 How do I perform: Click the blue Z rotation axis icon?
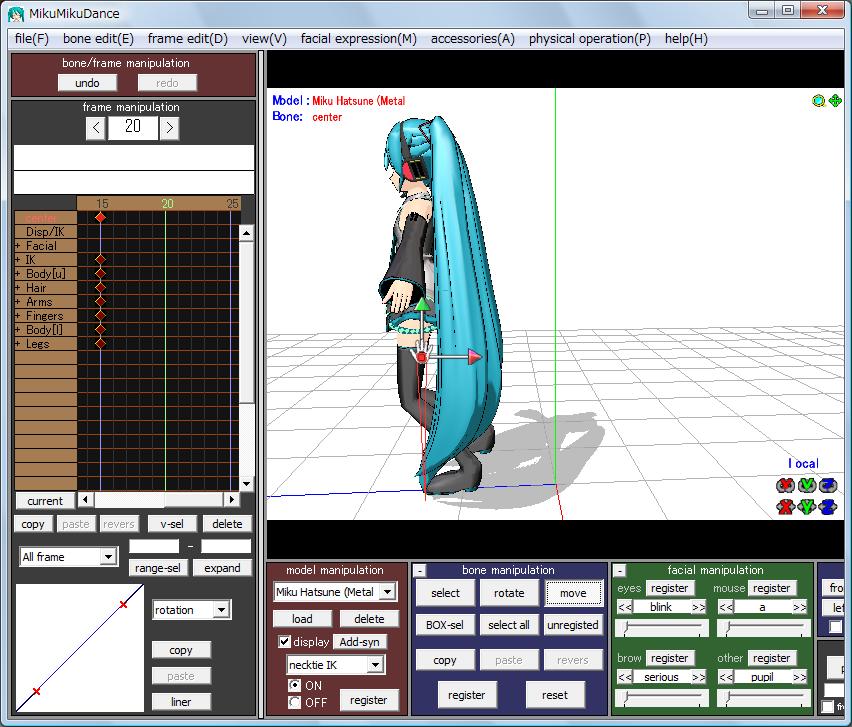click(828, 485)
